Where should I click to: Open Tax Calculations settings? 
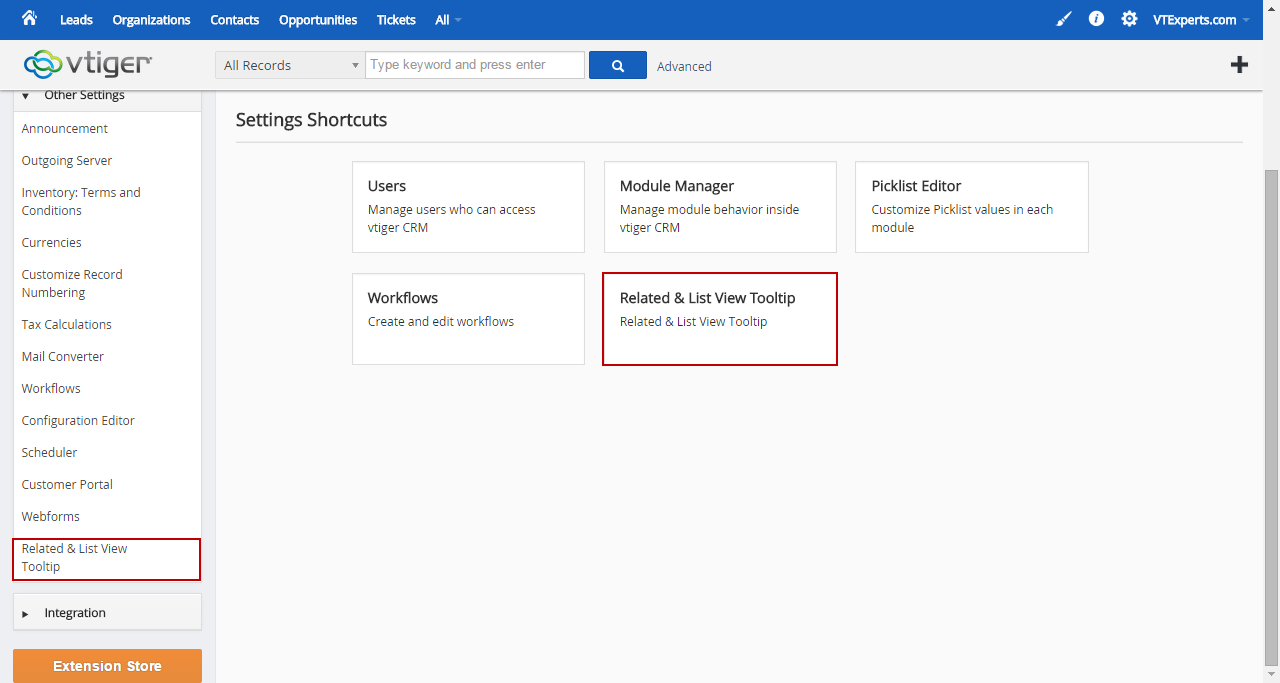67,325
